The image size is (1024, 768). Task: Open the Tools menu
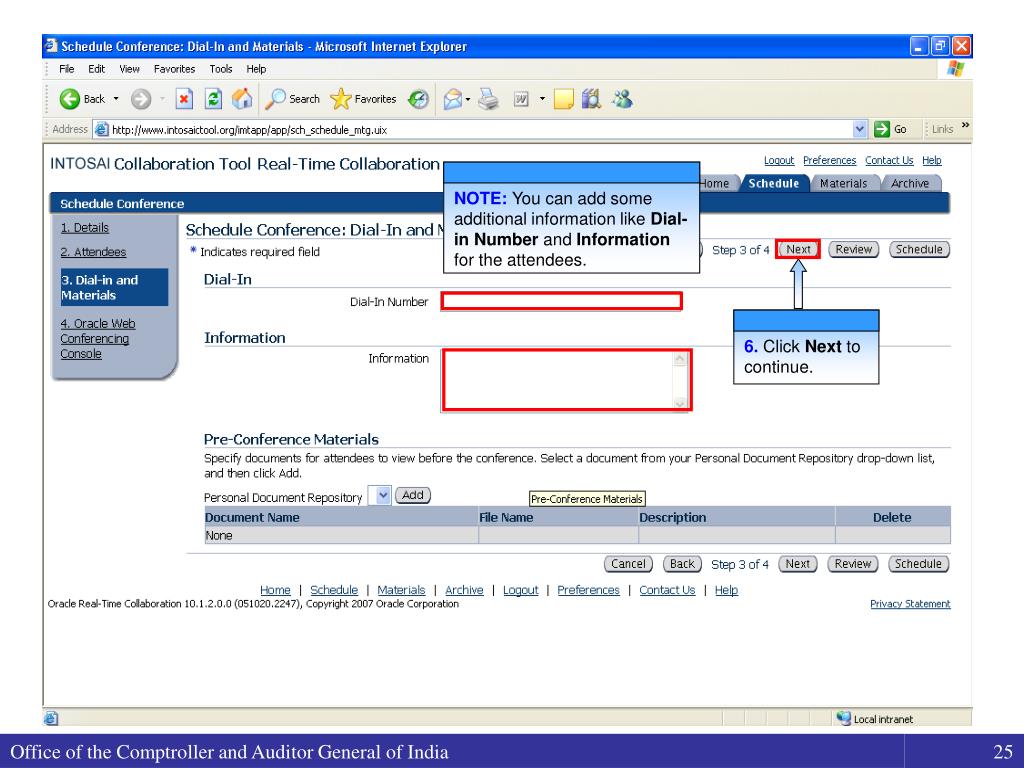[221, 69]
